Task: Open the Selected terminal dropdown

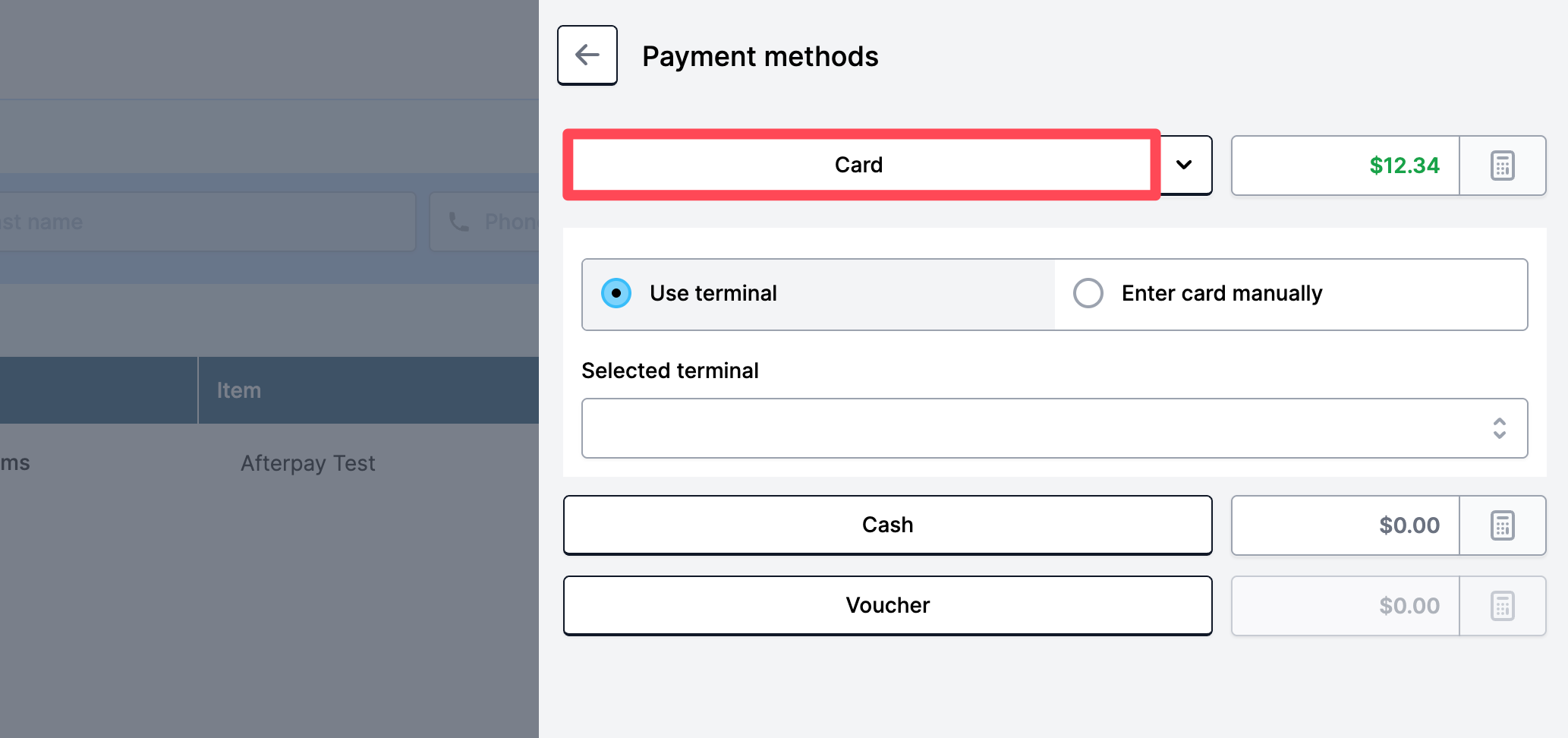Action: click(x=1054, y=428)
